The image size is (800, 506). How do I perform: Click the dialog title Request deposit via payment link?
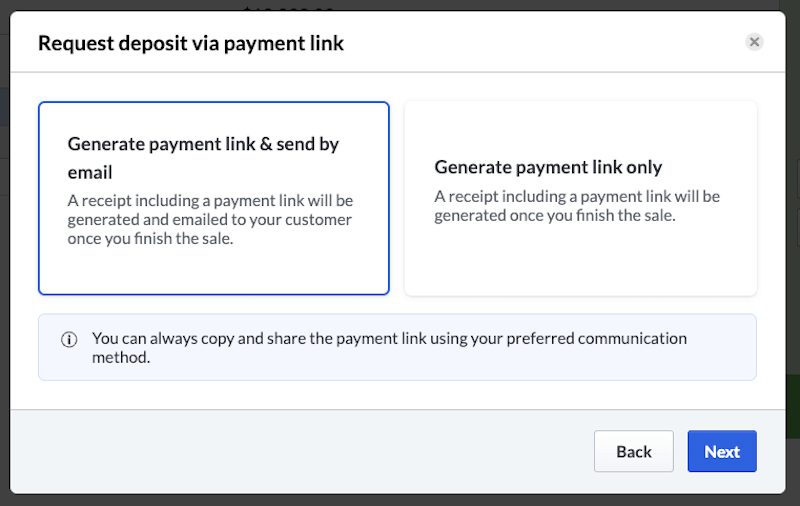191,43
